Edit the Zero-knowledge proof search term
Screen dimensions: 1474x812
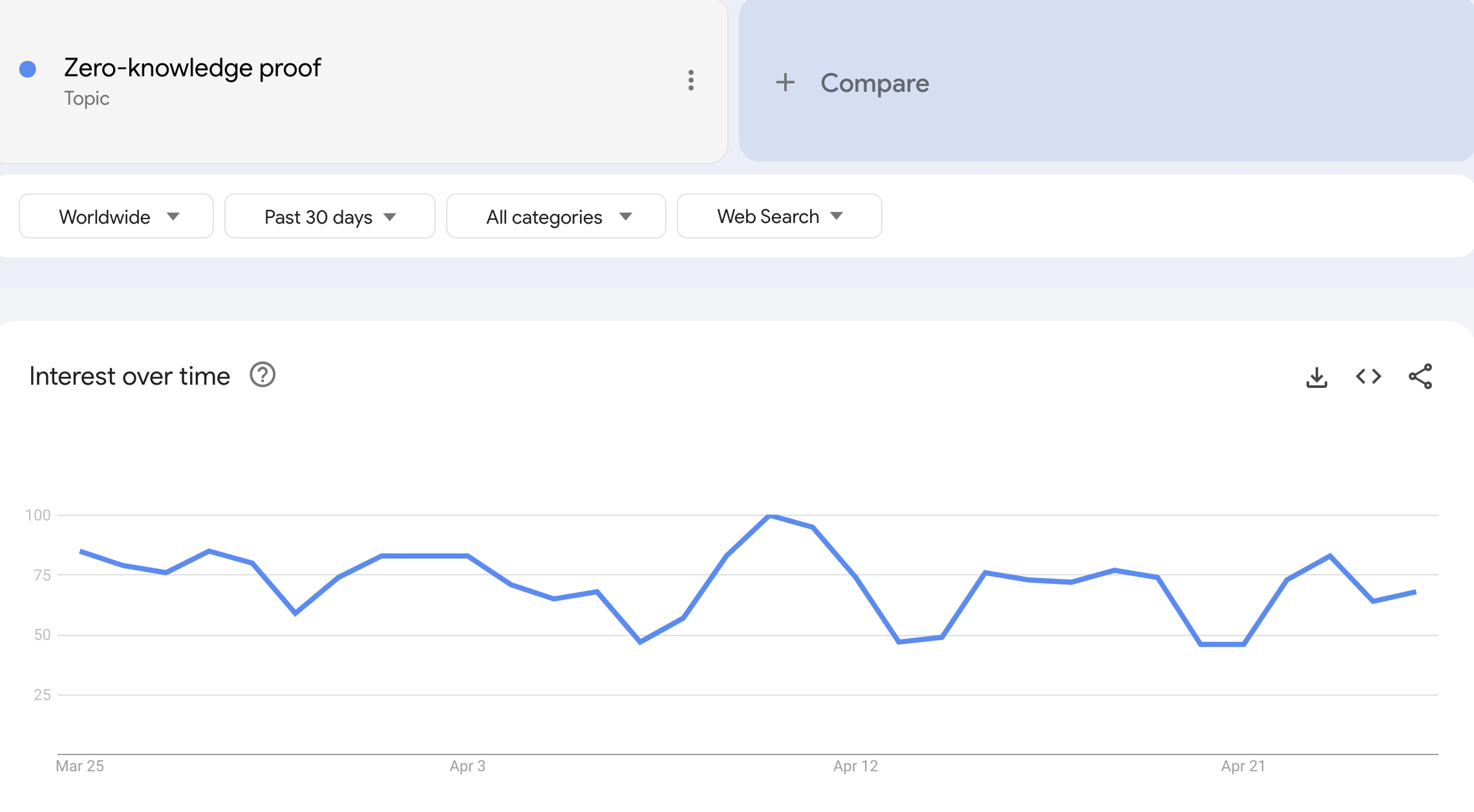(x=193, y=68)
